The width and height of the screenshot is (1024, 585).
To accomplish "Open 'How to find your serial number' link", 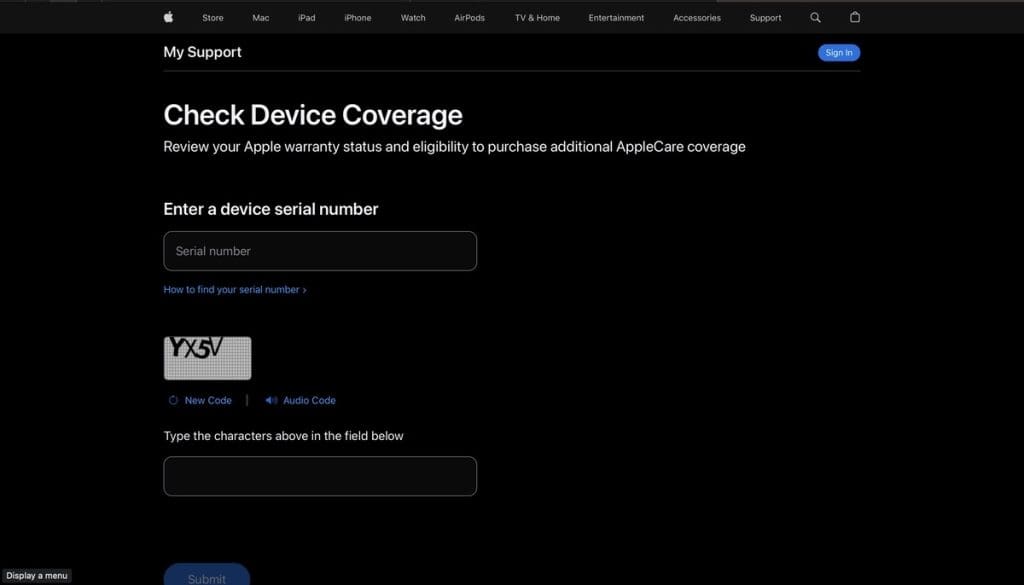I will click(235, 290).
